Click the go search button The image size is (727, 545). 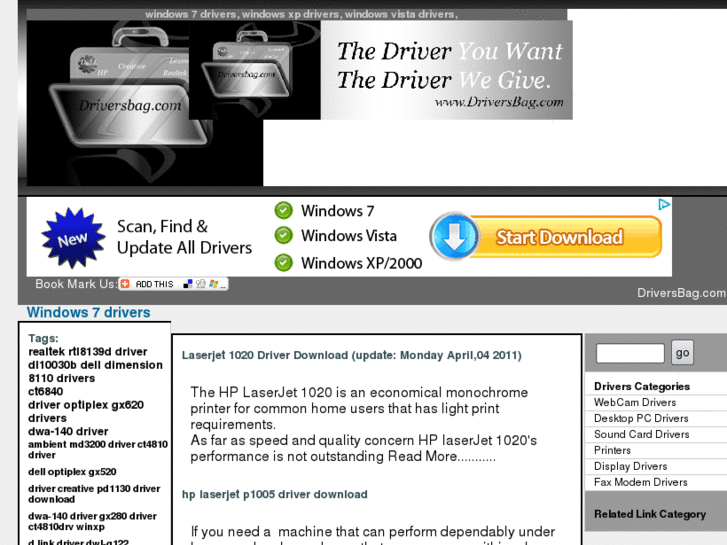[x=682, y=353]
